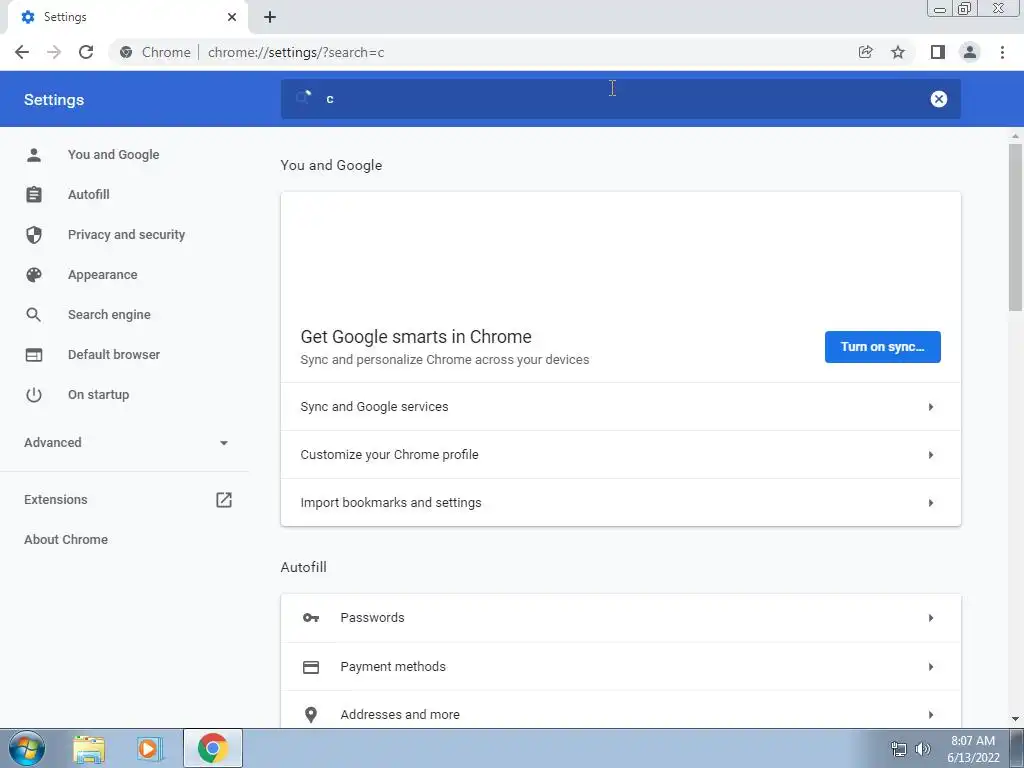
Task: Click the Turn on sync button
Action: (x=882, y=347)
